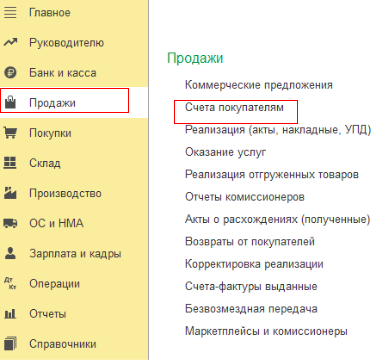Click the grid icon for Склад

click(10, 163)
